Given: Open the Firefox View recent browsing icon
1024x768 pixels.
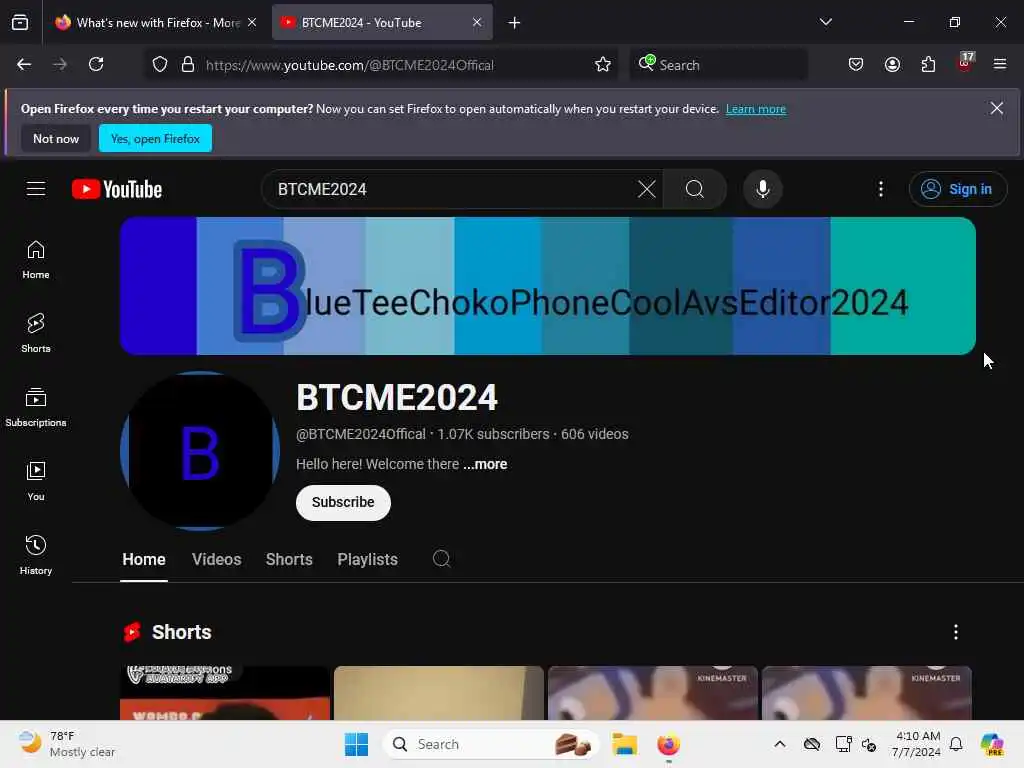Looking at the screenshot, I should click(20, 22).
